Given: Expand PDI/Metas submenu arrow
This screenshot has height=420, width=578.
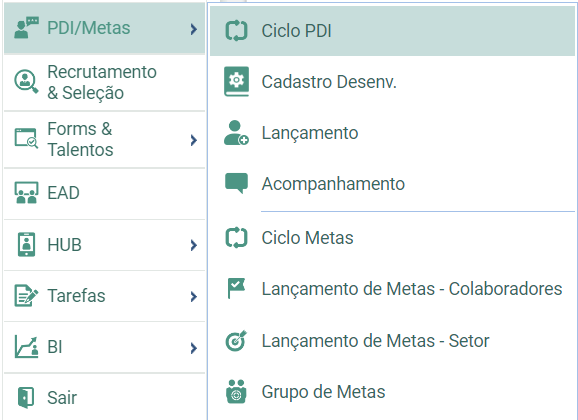Looking at the screenshot, I should coord(194,29).
